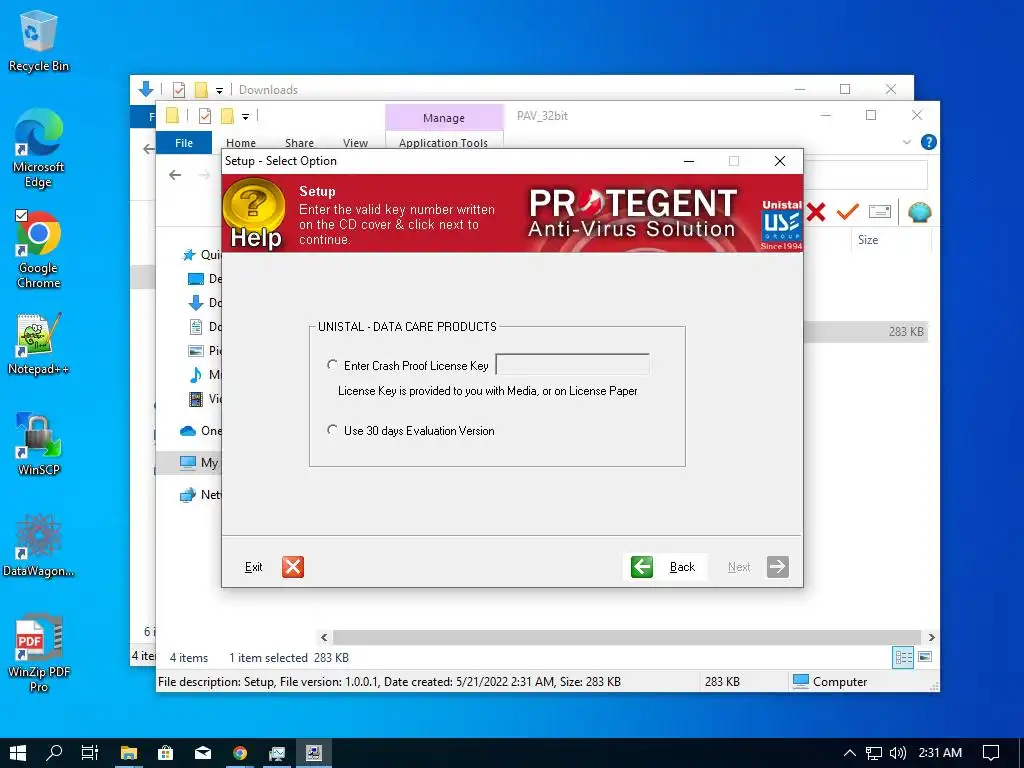
Task: Select Use 30 days Evaluation Version option
Action: pos(332,430)
